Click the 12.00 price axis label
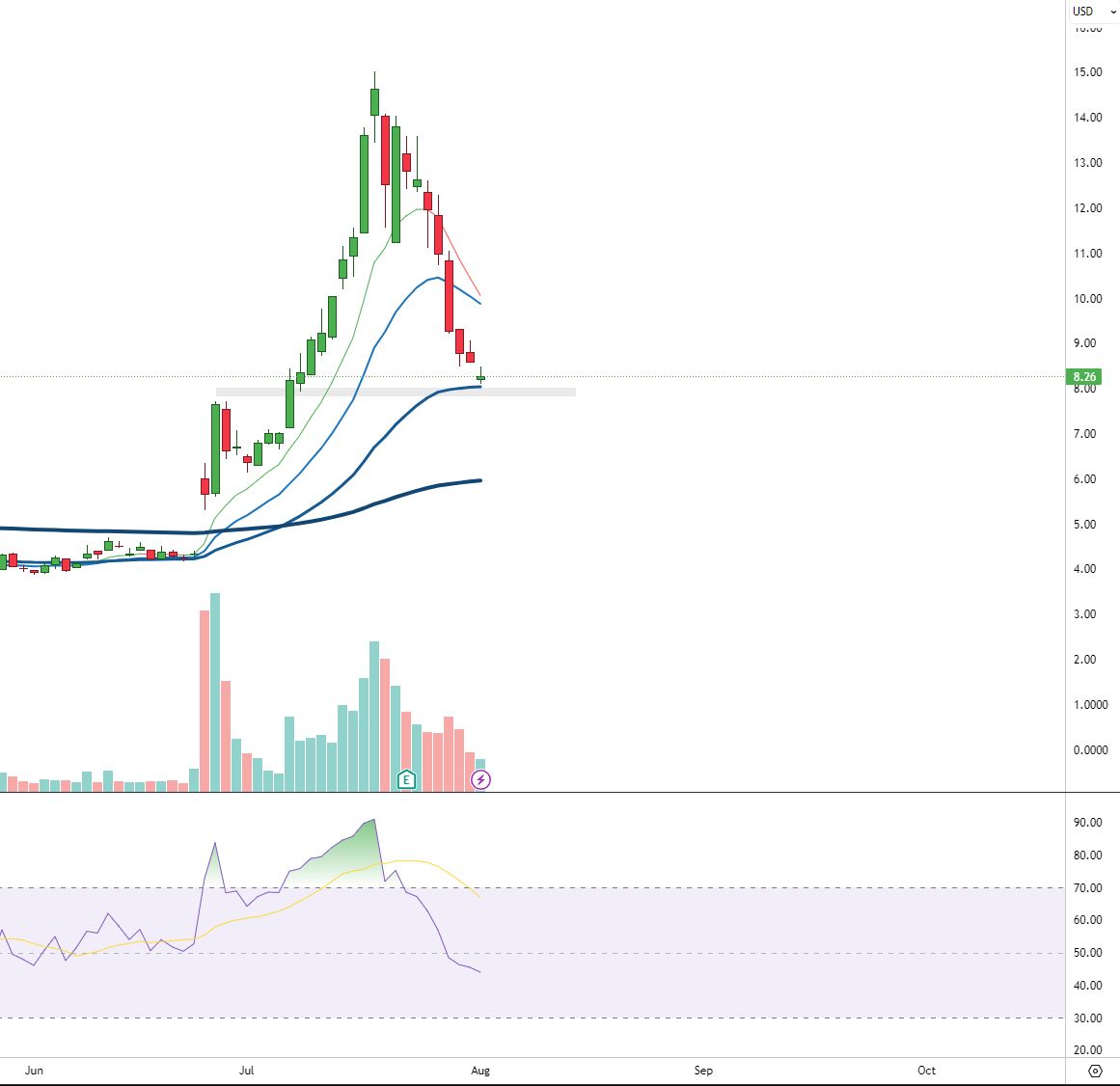The image size is (1120, 1086). pyautogui.click(x=1088, y=207)
